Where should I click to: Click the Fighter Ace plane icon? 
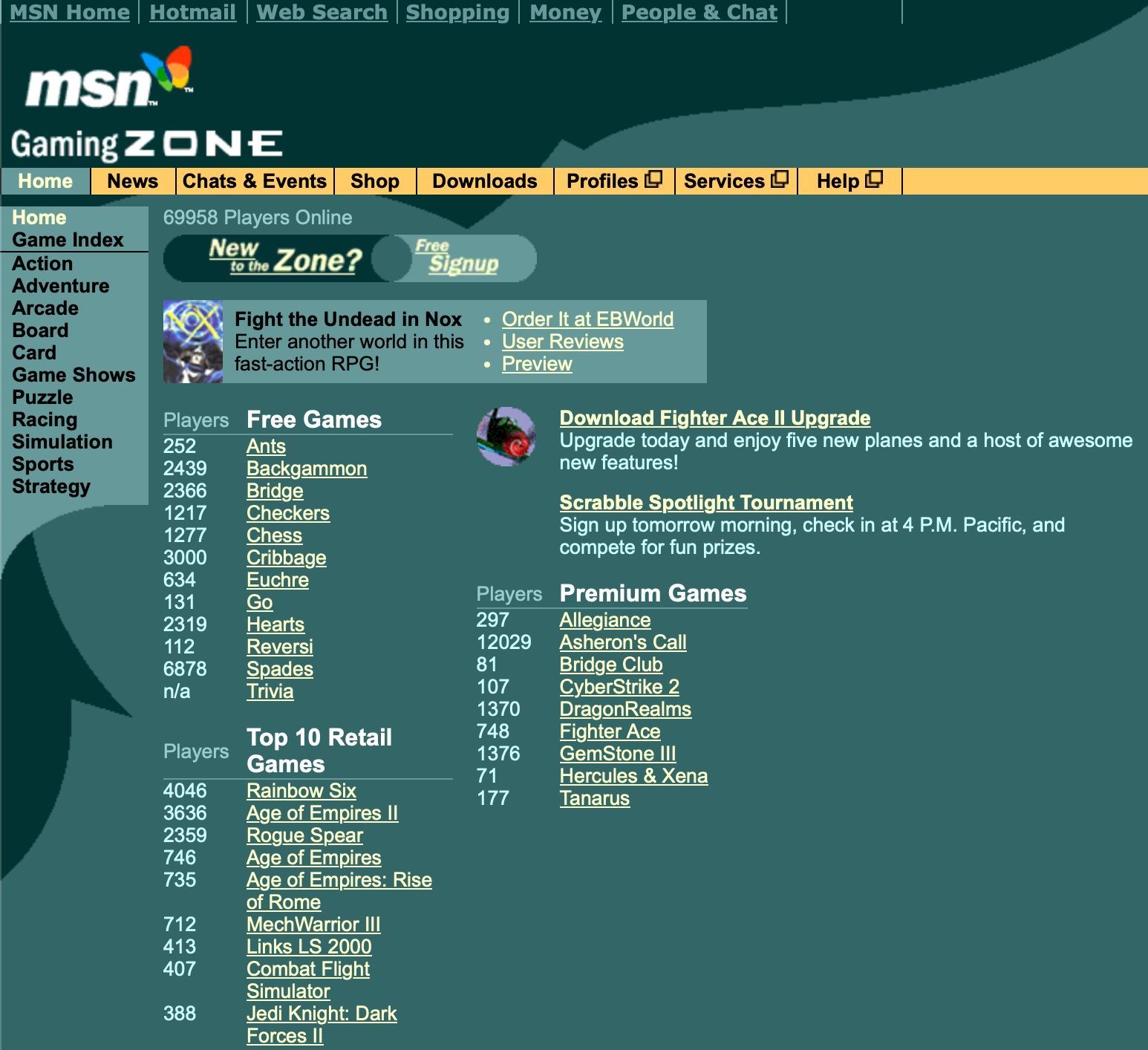[506, 437]
